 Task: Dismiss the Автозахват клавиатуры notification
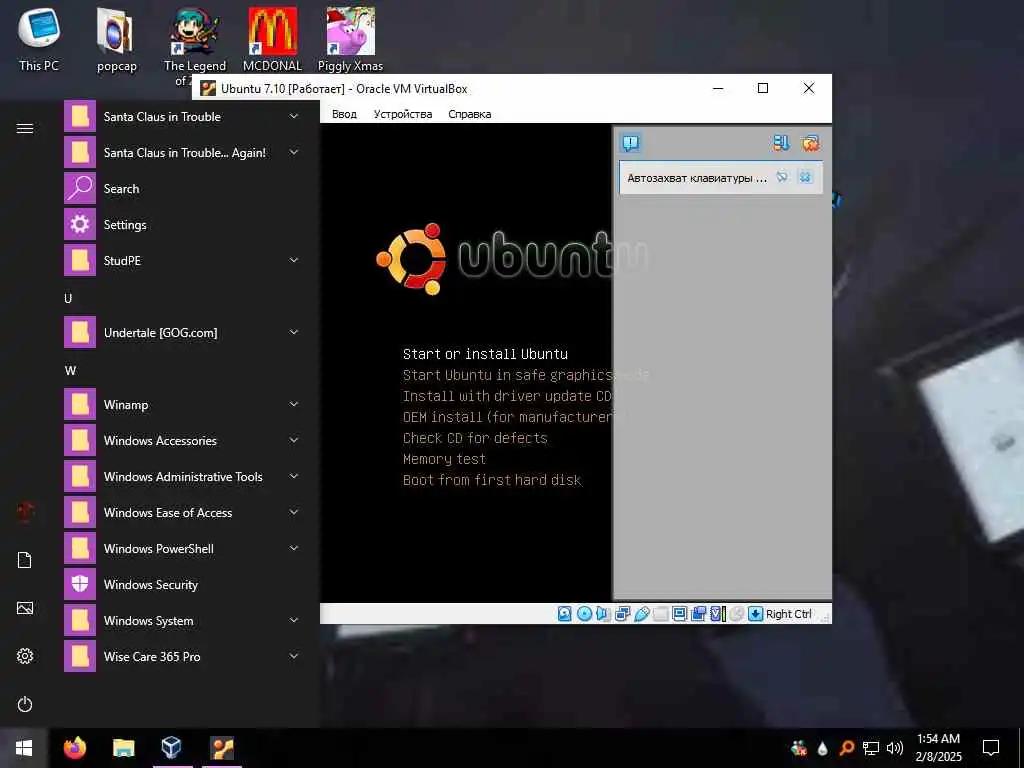click(805, 177)
